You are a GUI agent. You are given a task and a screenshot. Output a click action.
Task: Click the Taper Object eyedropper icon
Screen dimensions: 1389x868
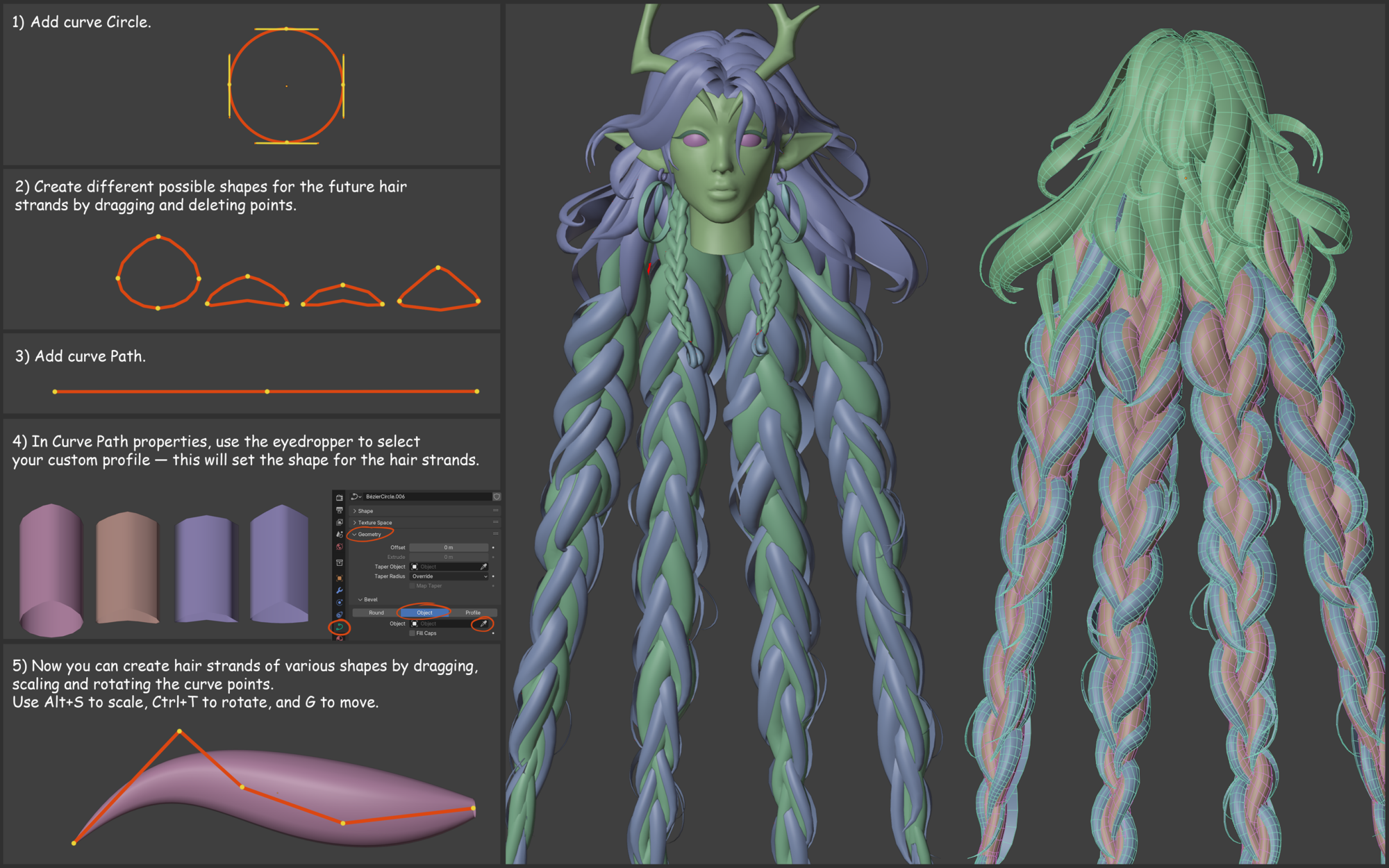click(483, 567)
